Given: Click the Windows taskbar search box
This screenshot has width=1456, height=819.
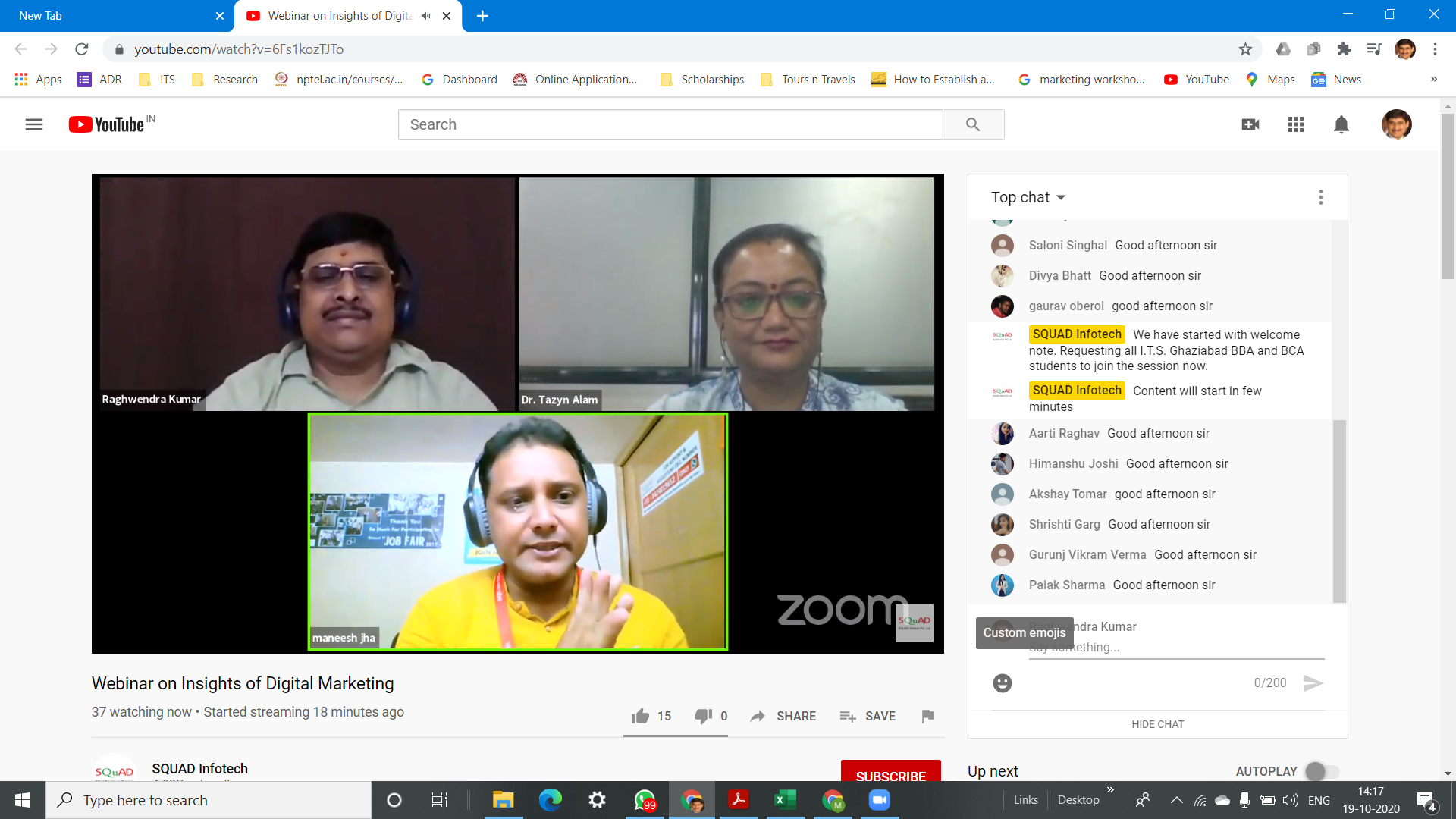Looking at the screenshot, I should coord(209,800).
